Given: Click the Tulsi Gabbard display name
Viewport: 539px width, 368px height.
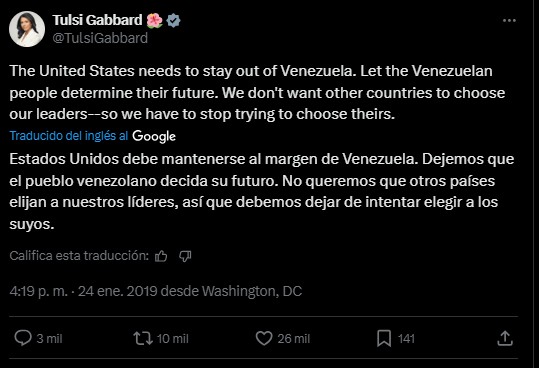Looking at the screenshot, I should coord(97,20).
